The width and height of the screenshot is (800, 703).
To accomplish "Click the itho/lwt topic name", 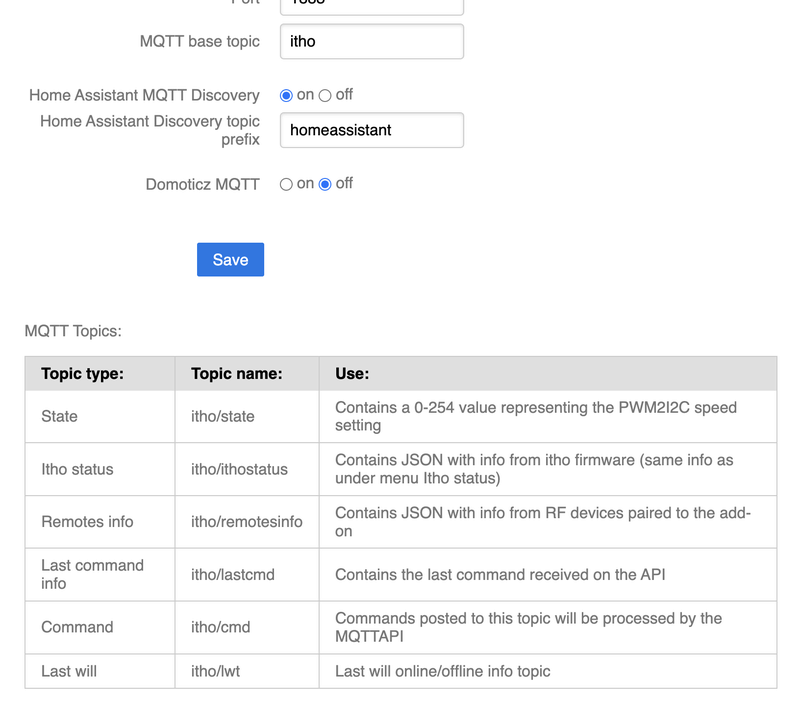I will coord(216,671).
